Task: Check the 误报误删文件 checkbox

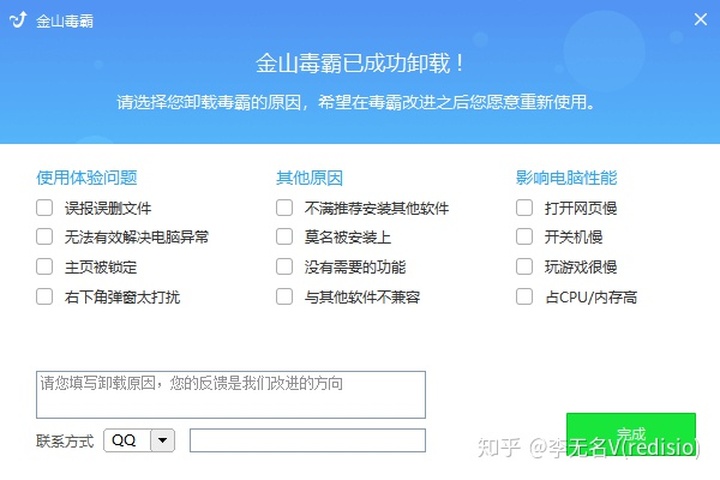Action: [x=45, y=208]
